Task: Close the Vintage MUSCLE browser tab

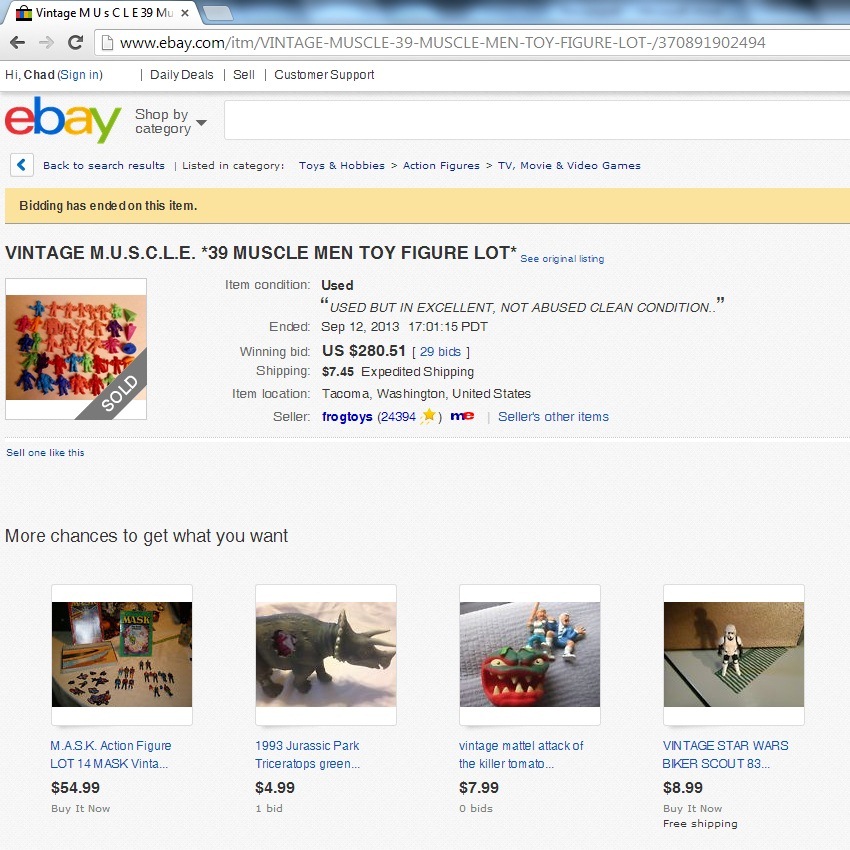Action: pos(185,13)
